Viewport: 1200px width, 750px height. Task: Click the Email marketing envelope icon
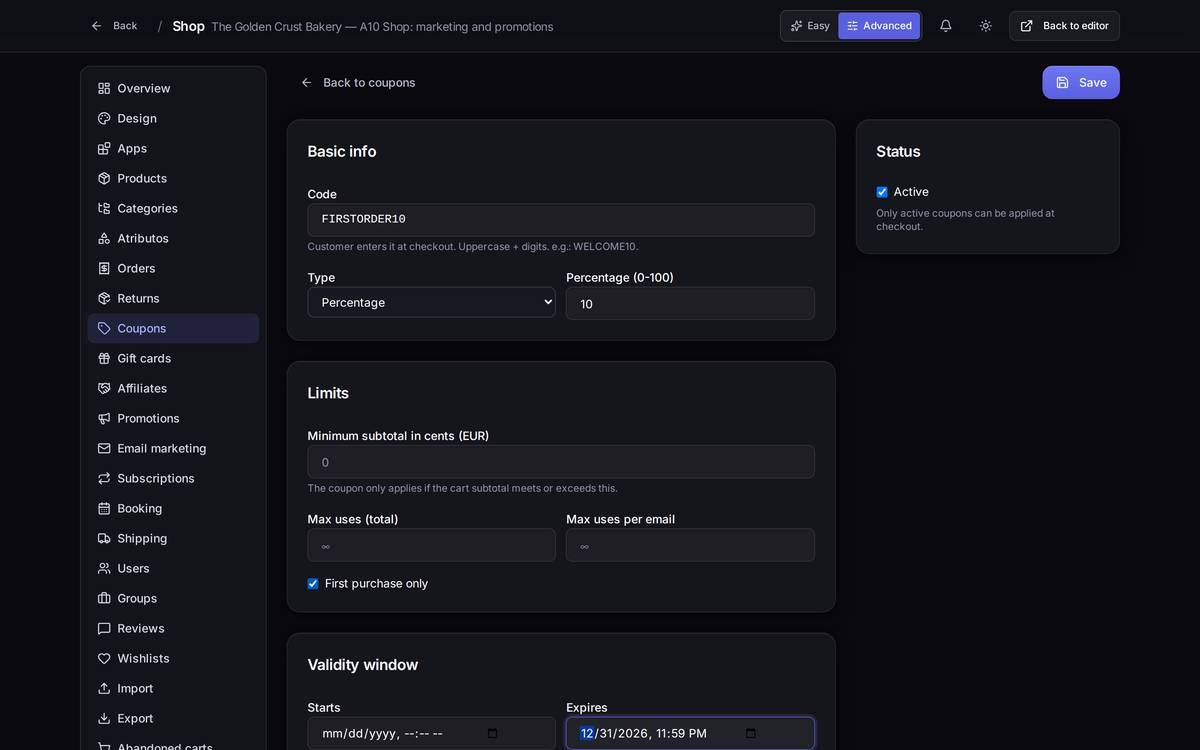104,448
